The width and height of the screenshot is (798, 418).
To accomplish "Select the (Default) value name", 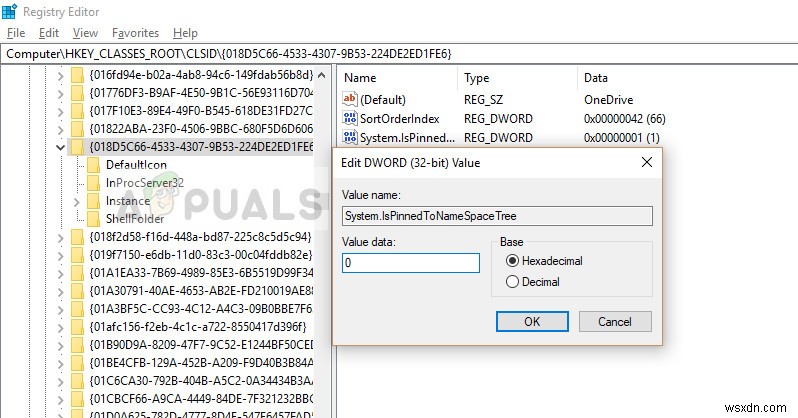I will point(383,99).
